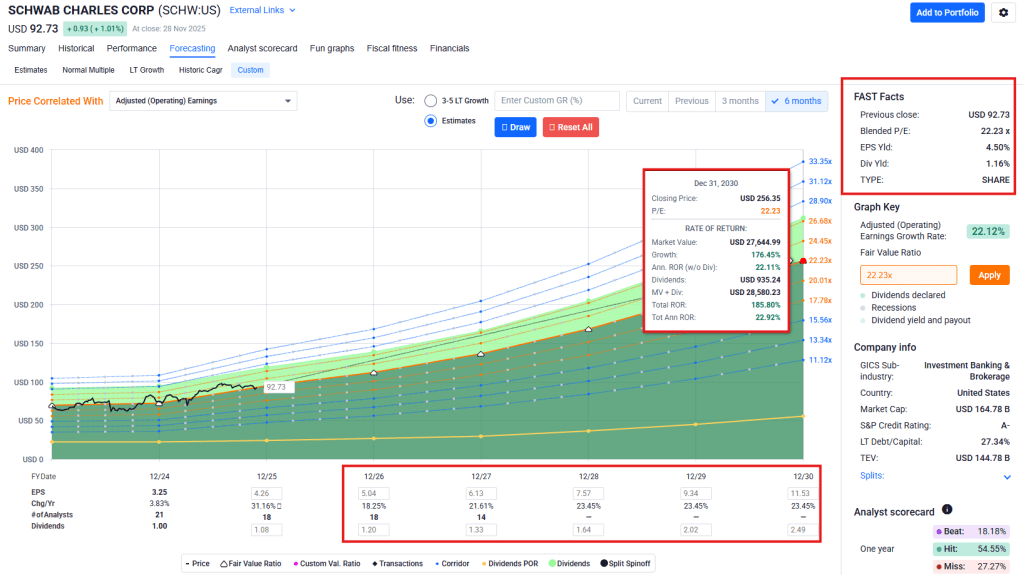The width and height of the screenshot is (1023, 575).
Task: Open the settings gear icon
Action: [1003, 12]
